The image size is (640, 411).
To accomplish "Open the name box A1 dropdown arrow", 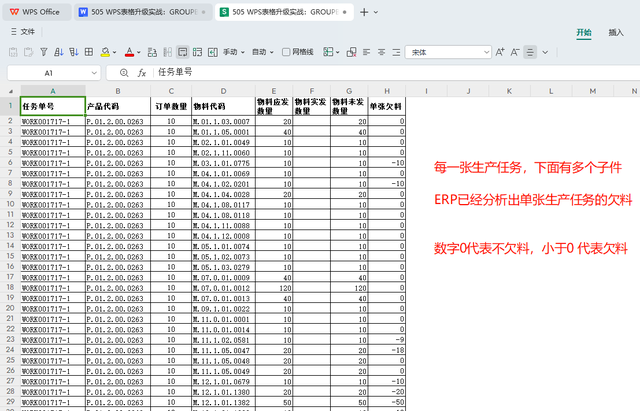I will (x=94, y=73).
